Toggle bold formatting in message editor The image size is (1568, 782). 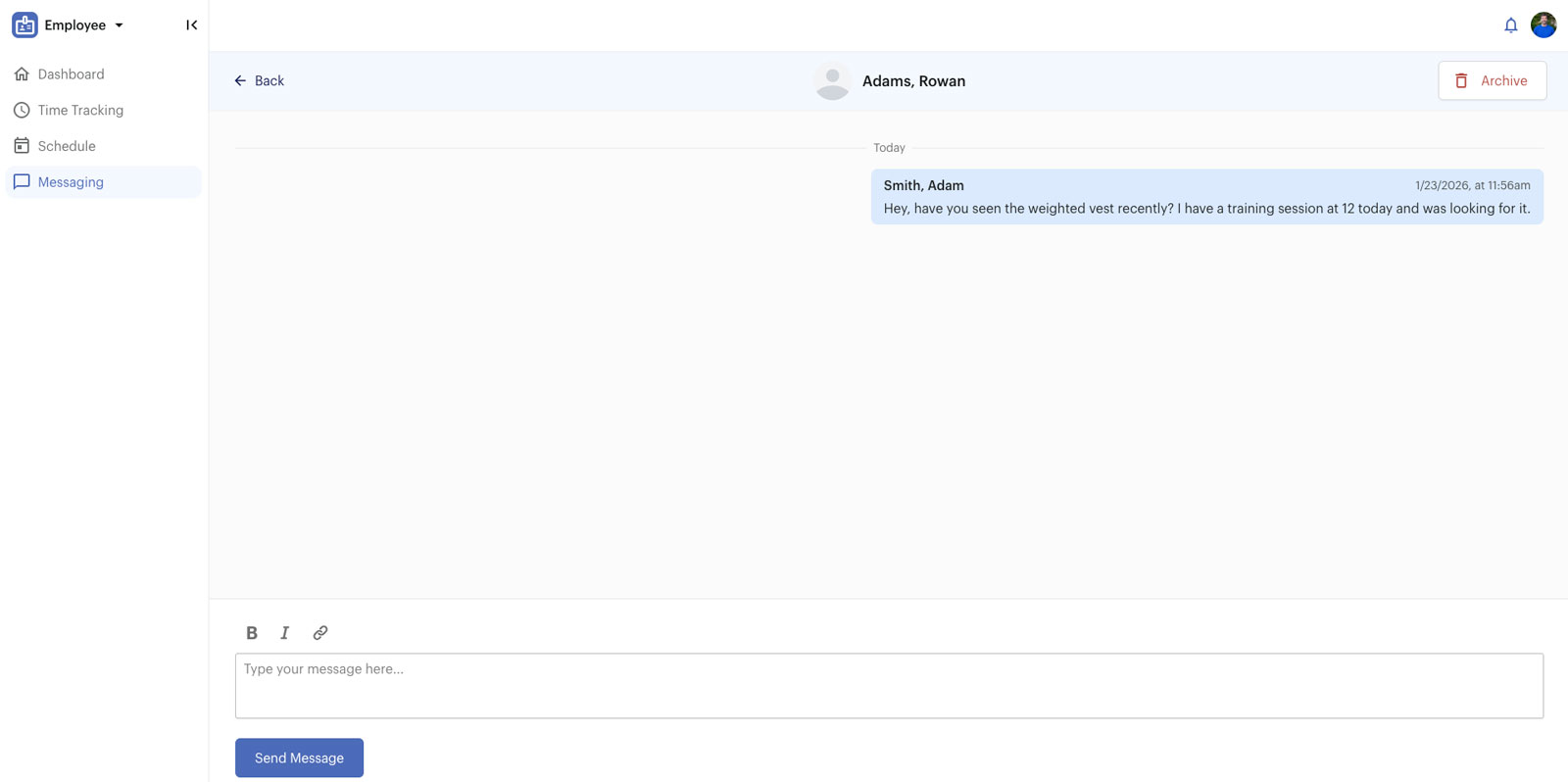(252, 633)
